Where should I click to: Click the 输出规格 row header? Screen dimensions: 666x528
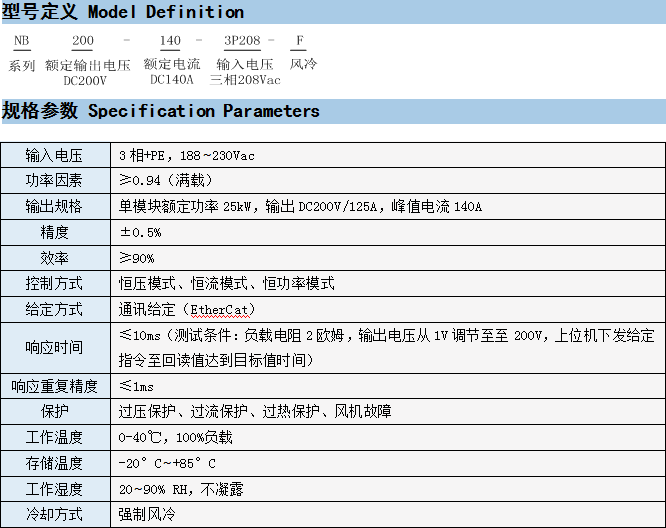click(54, 206)
